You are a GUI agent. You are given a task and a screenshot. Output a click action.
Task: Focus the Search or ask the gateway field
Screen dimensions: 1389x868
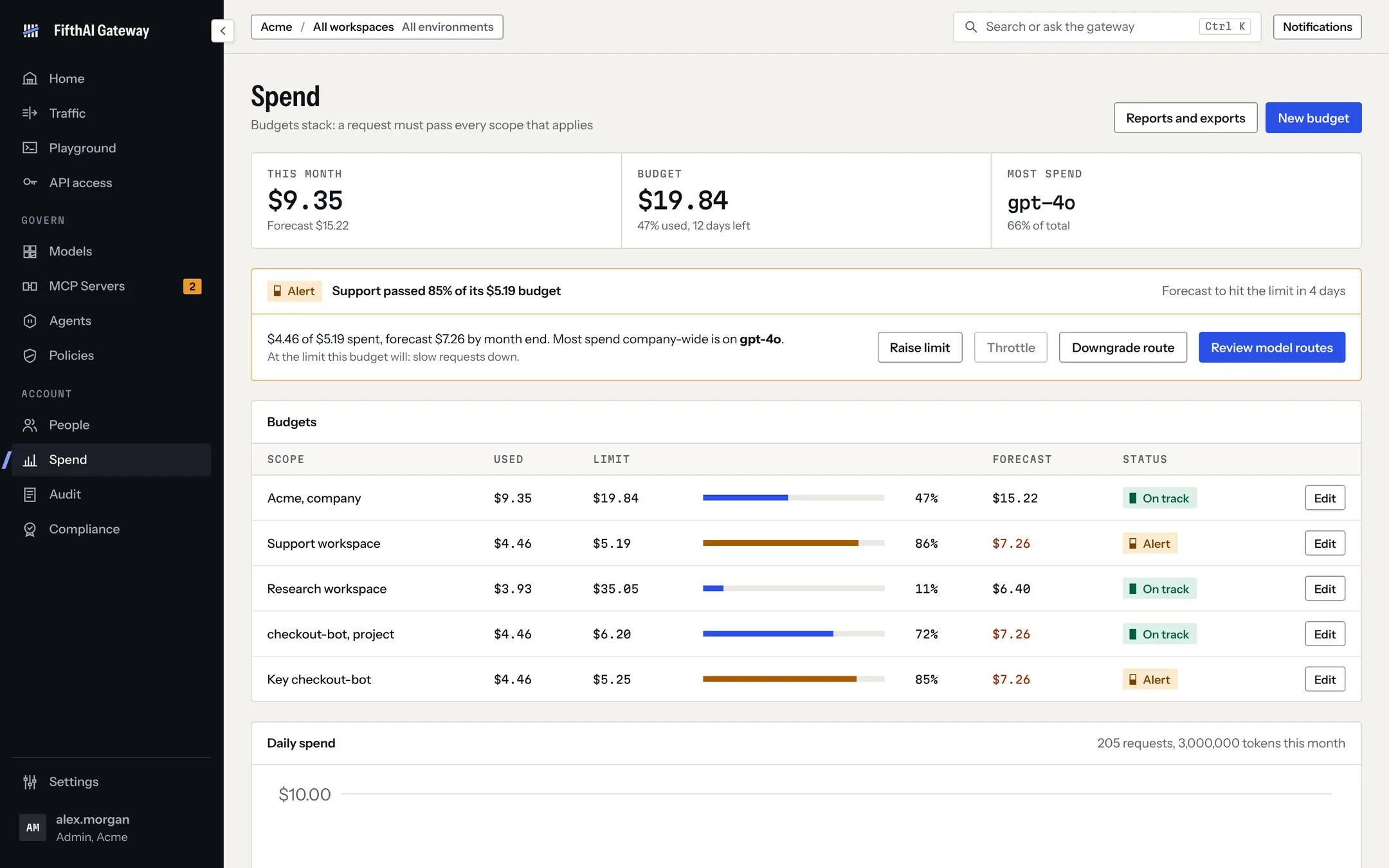click(1107, 27)
